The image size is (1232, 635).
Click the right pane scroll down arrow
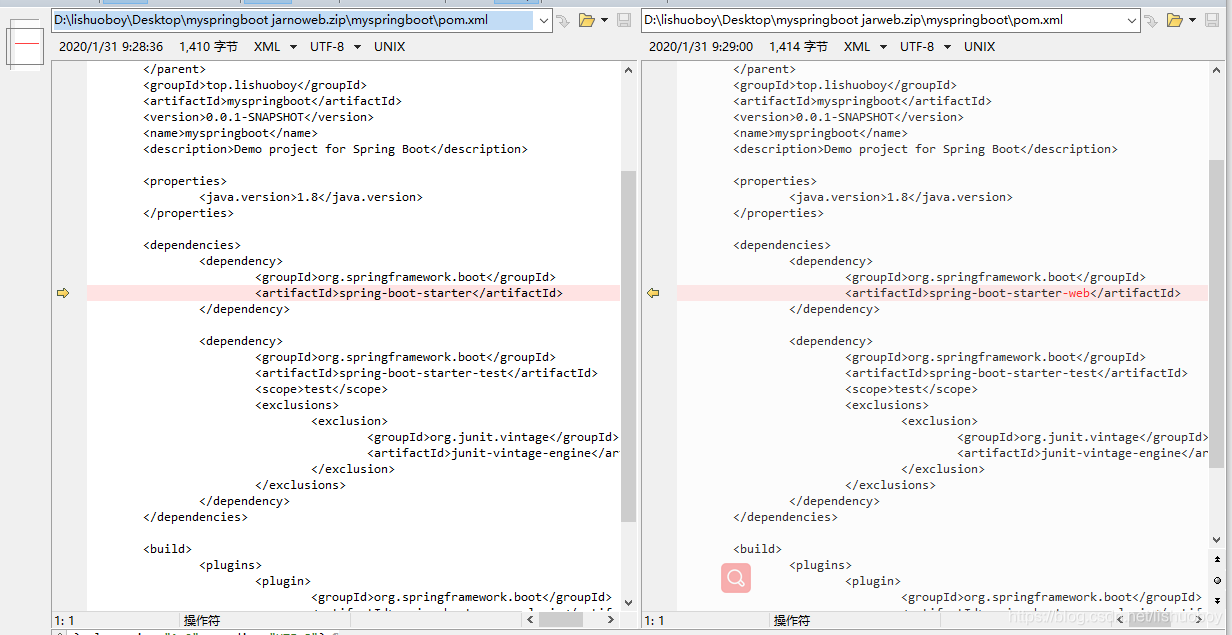(x=1217, y=540)
